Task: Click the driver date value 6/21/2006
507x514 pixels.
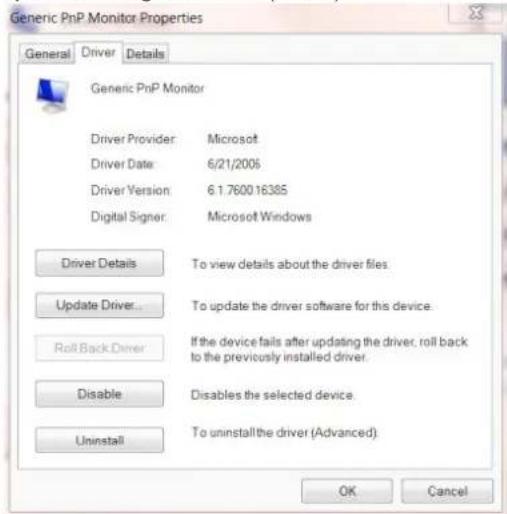Action: click(234, 164)
